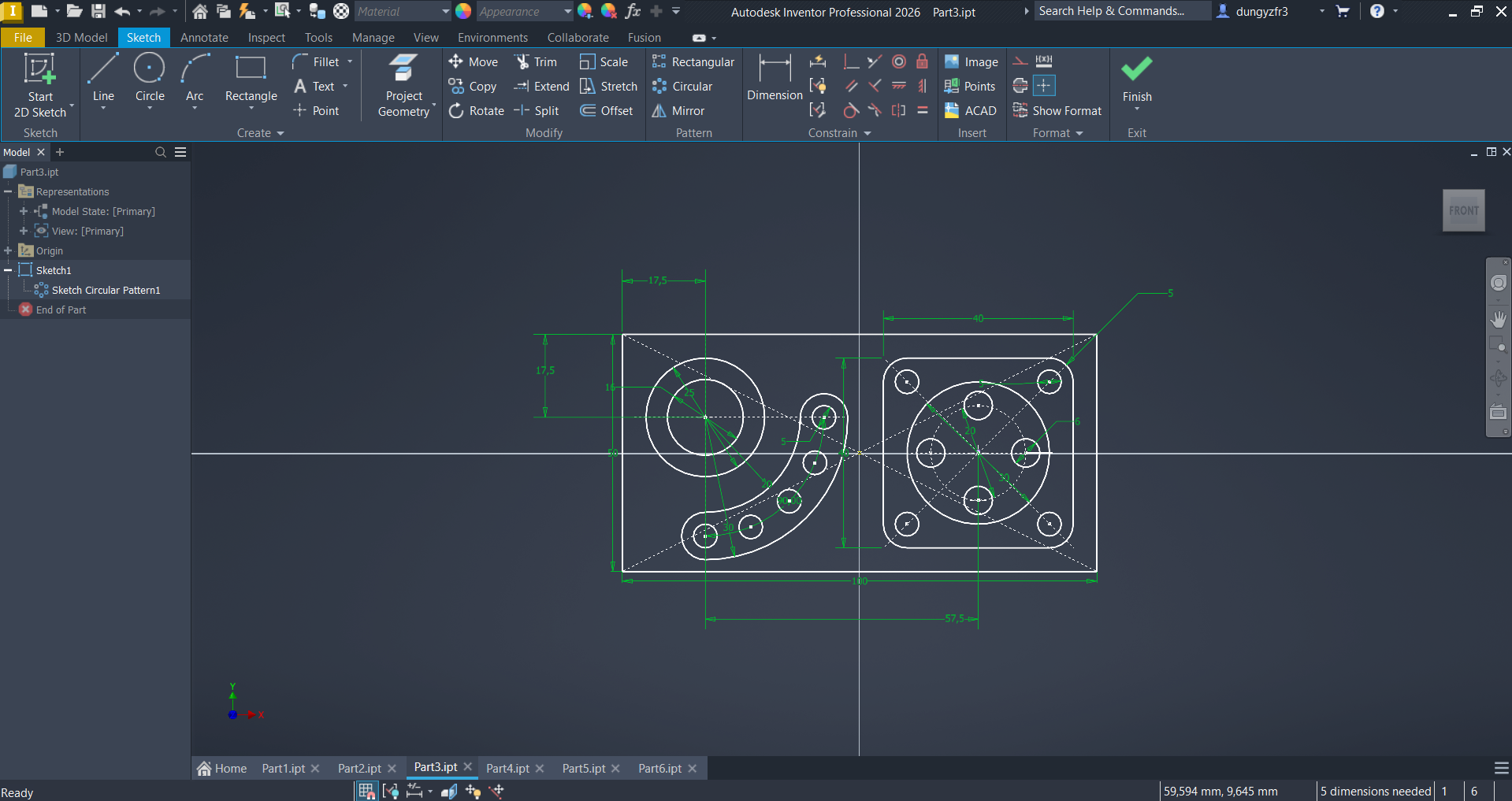Toggle the Show Format option

(x=1057, y=111)
